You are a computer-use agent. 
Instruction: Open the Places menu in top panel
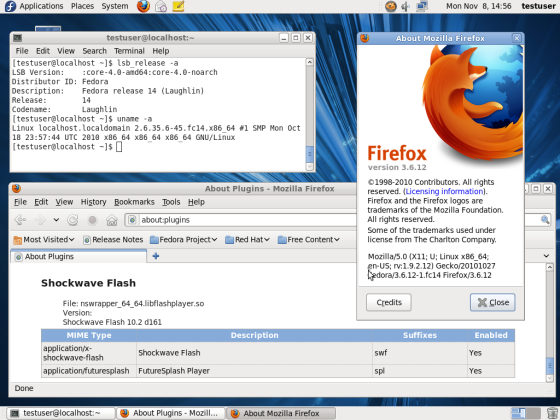point(82,6)
